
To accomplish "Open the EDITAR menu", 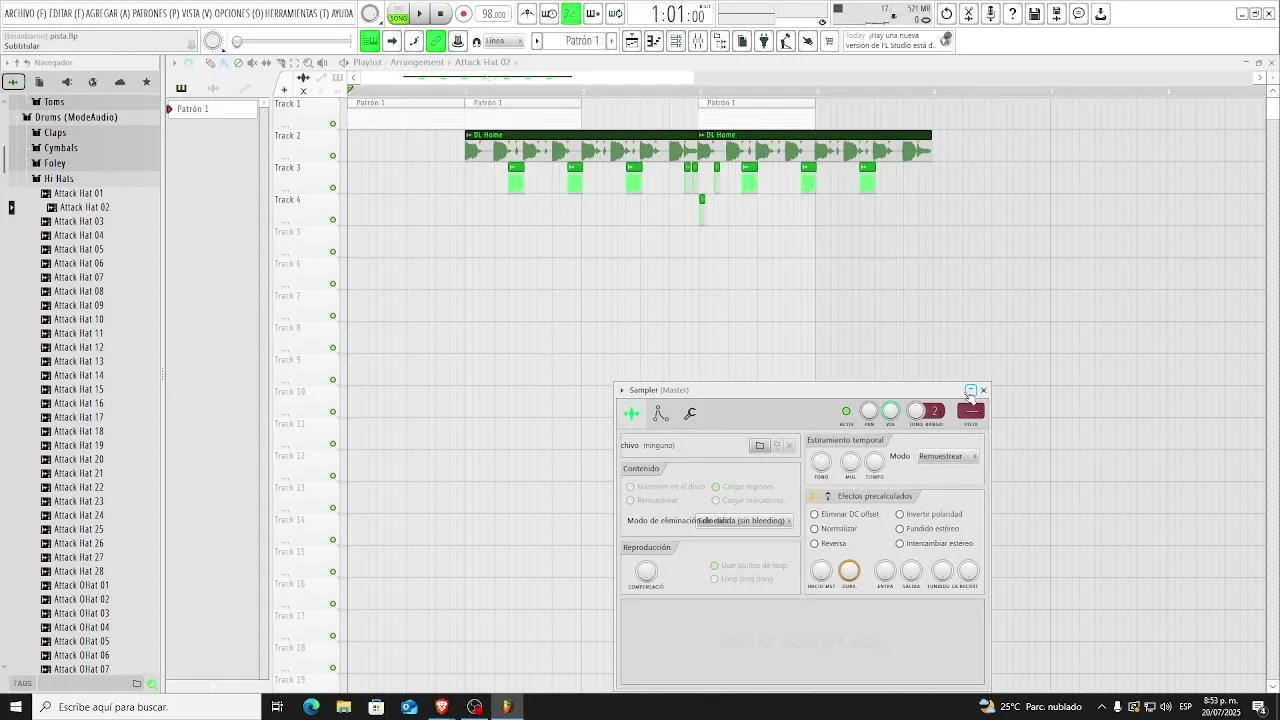I will pyautogui.click(x=67, y=14).
